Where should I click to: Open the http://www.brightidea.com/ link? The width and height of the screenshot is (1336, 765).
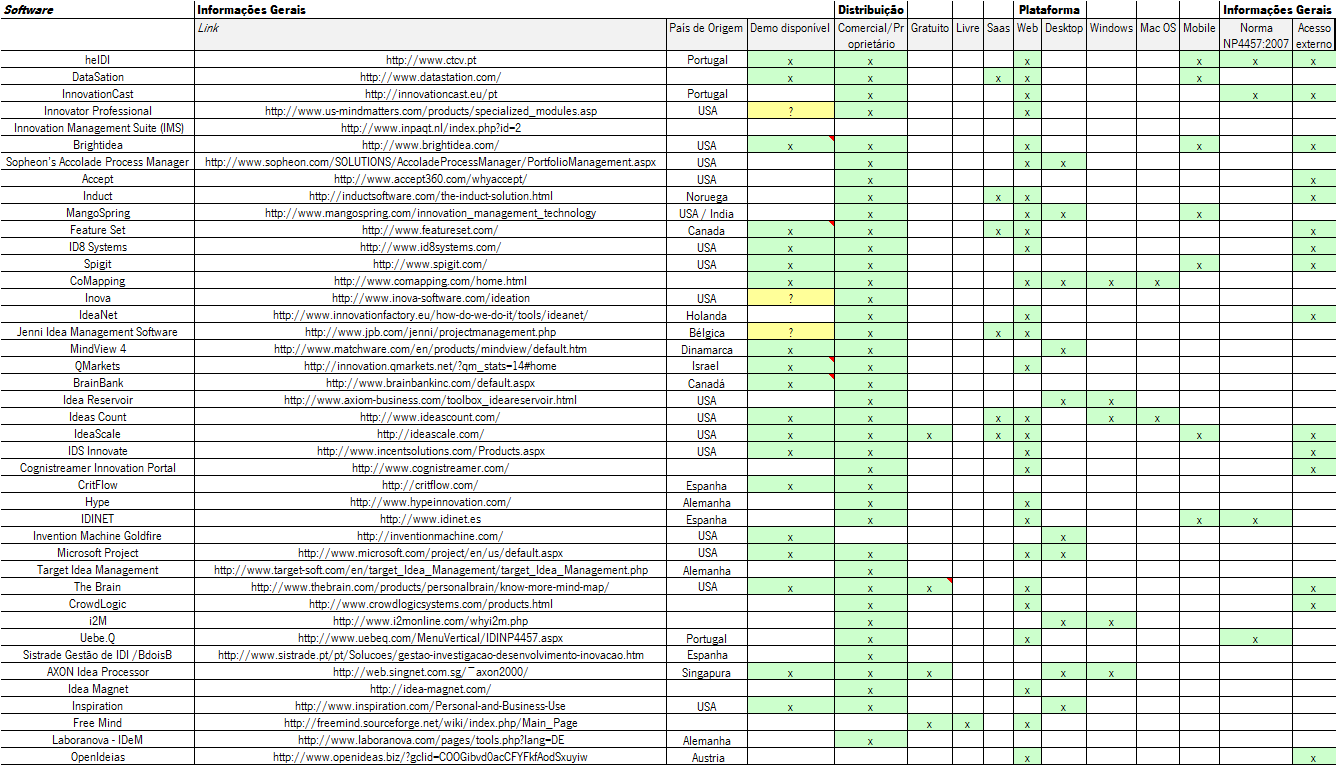(431, 145)
